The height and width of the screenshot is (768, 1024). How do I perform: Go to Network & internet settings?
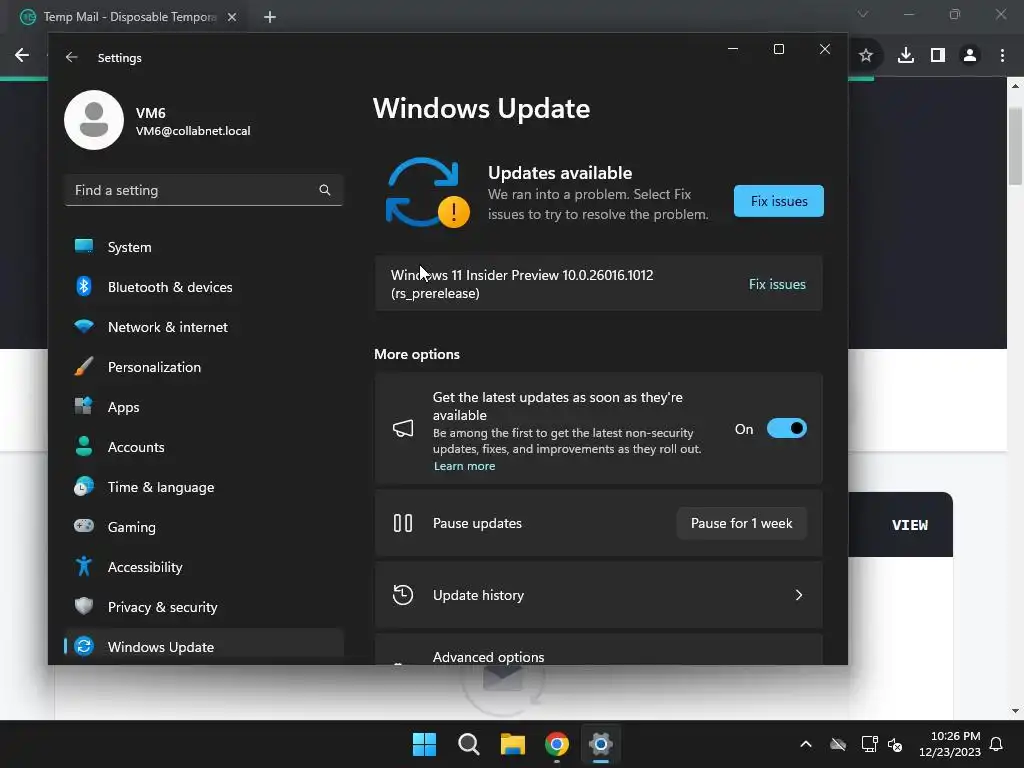point(204,327)
